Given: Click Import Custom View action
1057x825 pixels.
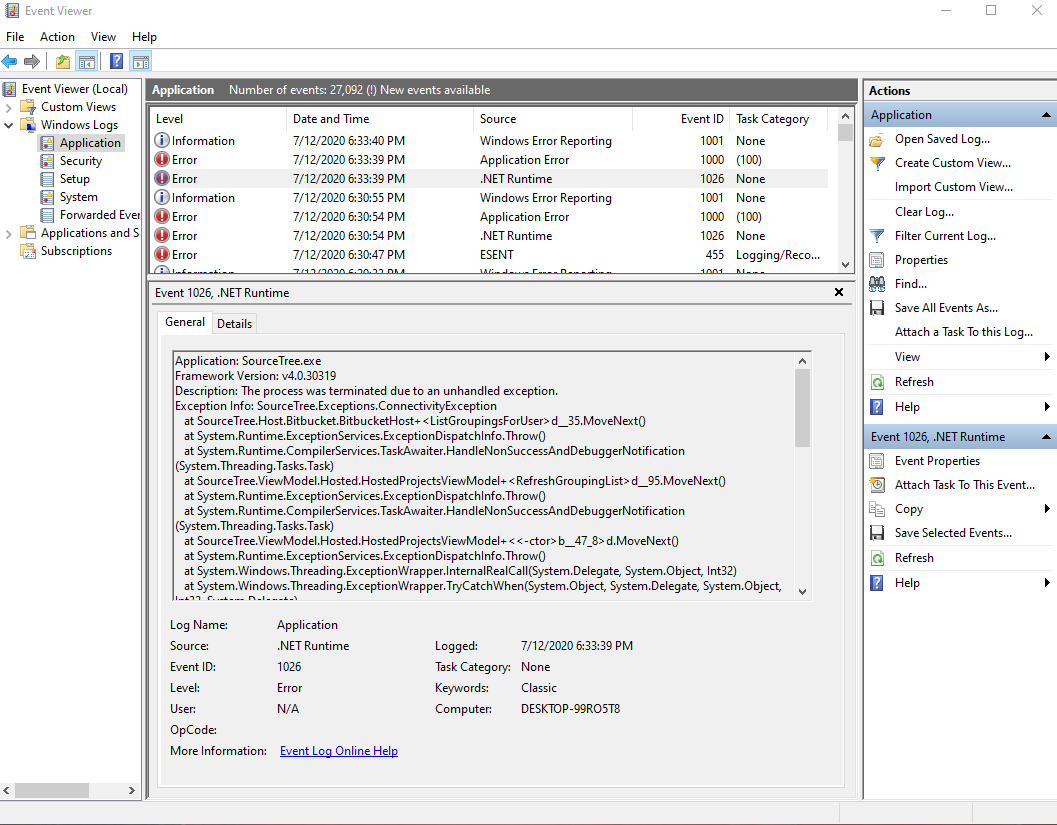Looking at the screenshot, I should point(953,187).
